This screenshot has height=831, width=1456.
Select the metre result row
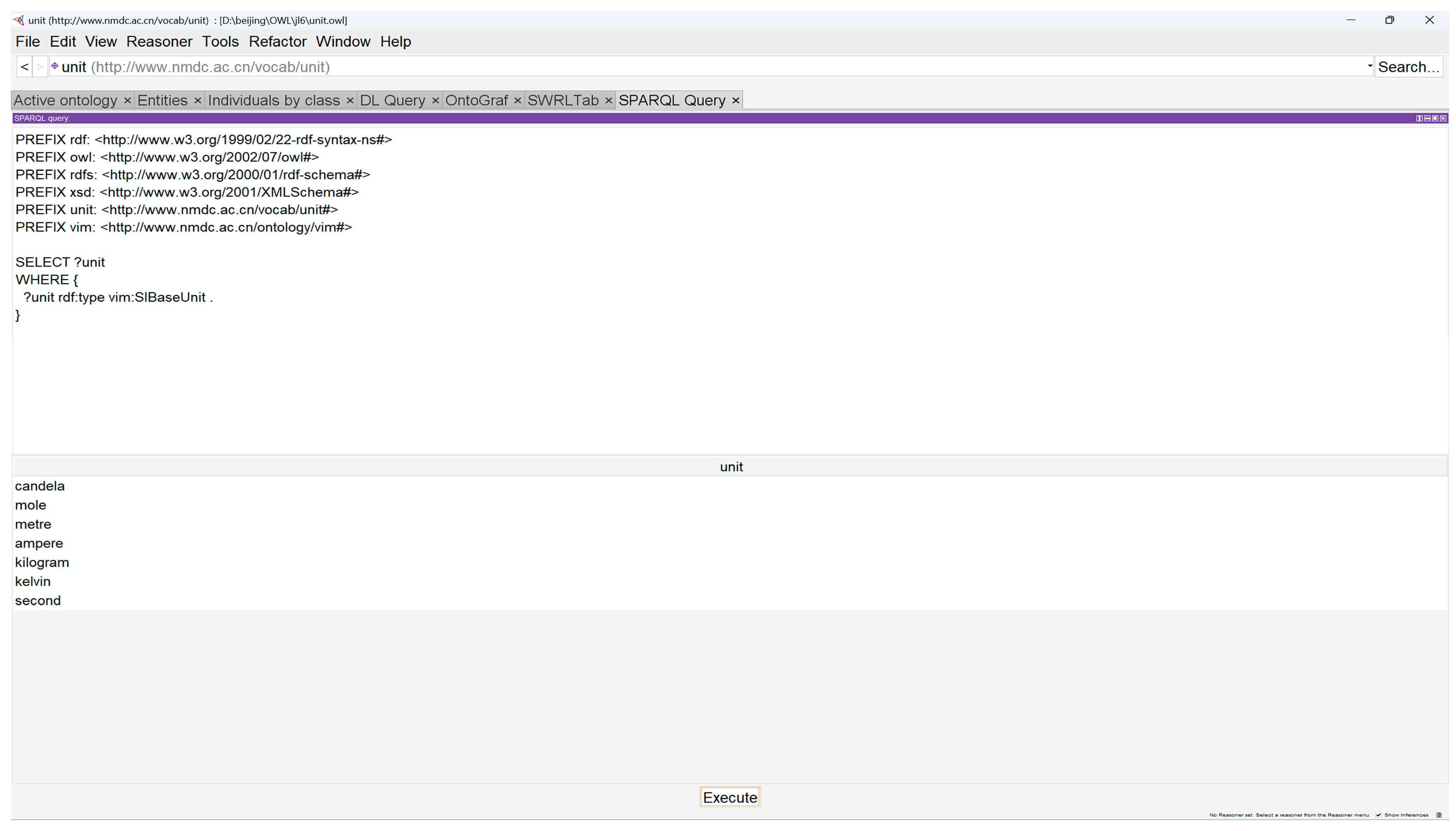pyautogui.click(x=730, y=525)
